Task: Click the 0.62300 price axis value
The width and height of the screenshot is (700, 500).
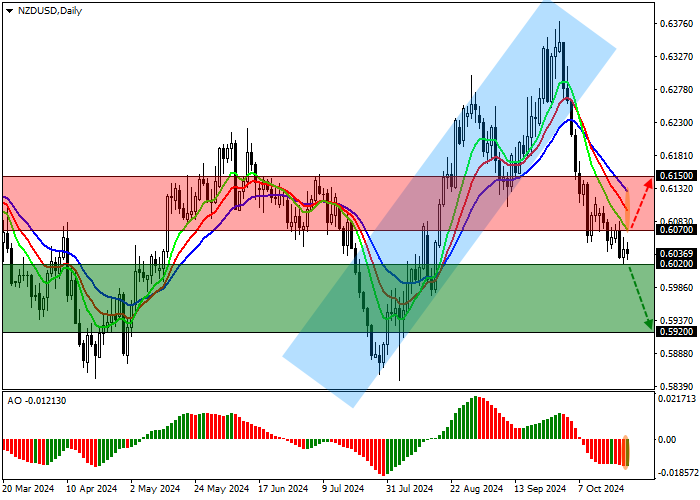Action: (676, 123)
